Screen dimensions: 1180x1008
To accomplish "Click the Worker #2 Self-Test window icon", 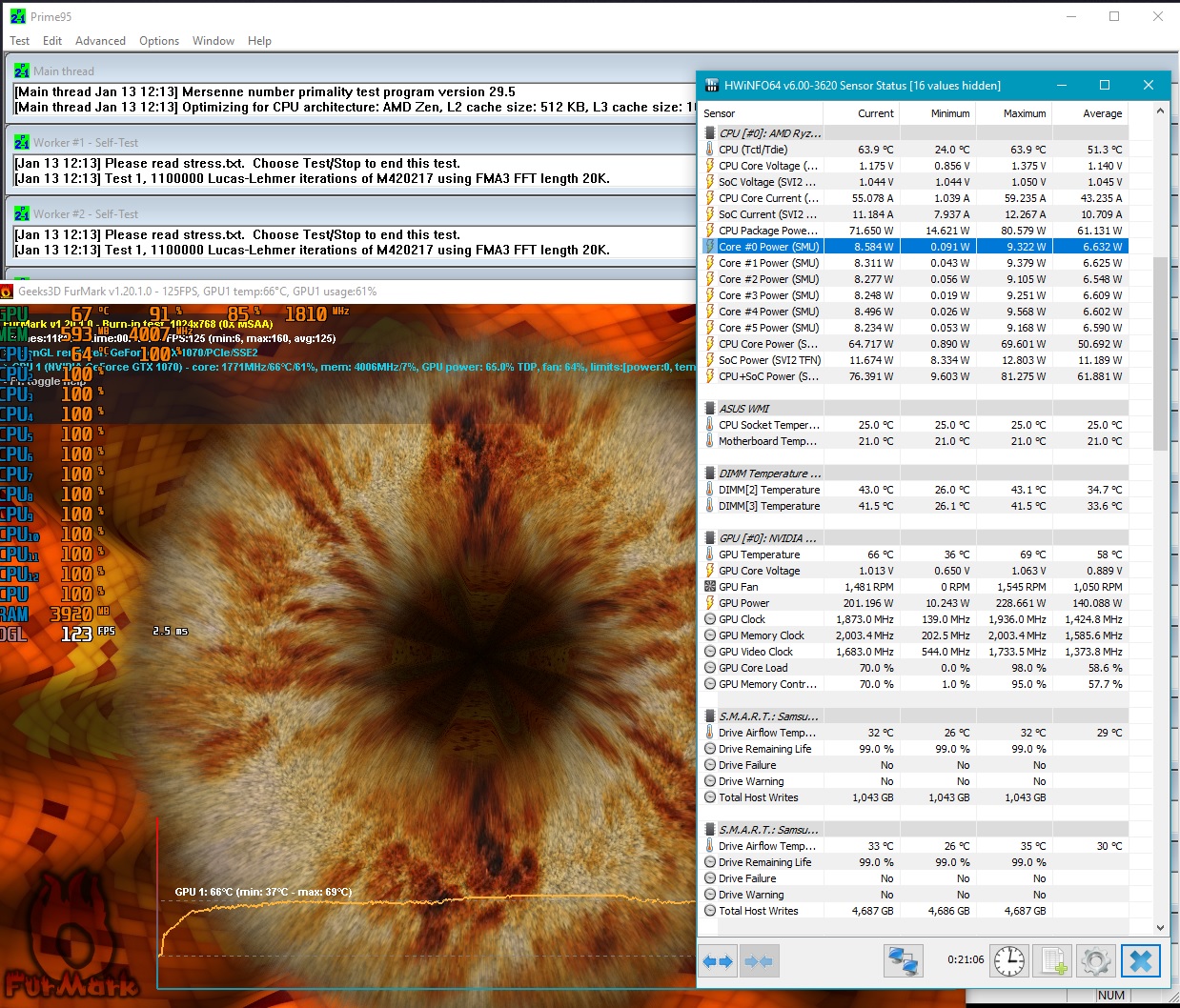I will (x=22, y=213).
